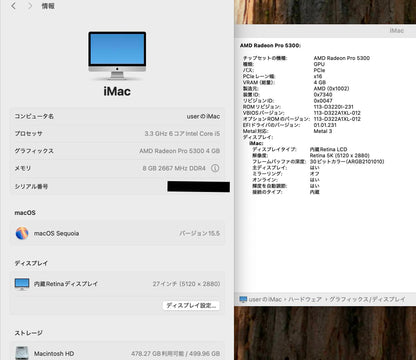Select ハードウェア in System Information path bar

click(x=305, y=299)
